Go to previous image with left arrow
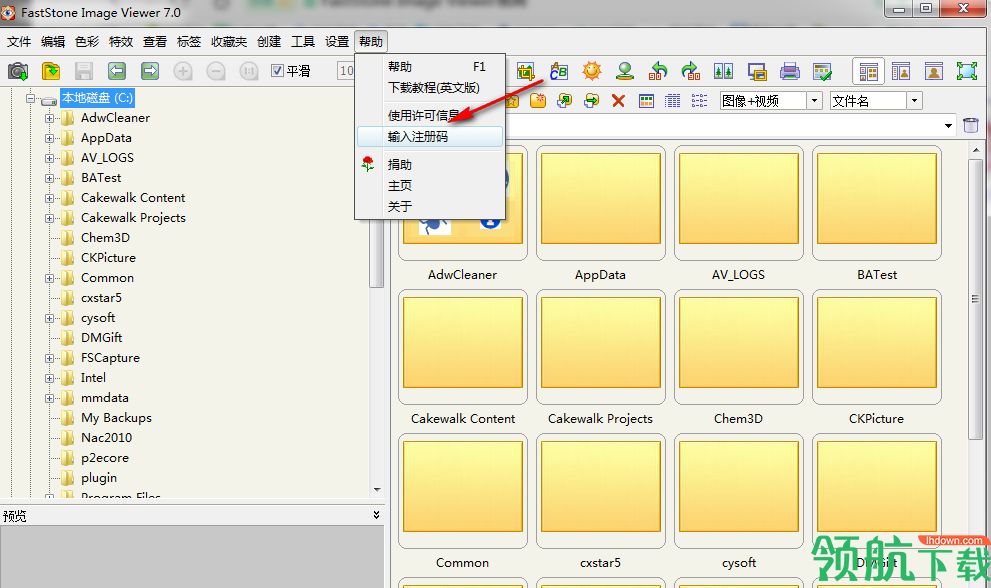The width and height of the screenshot is (991, 588). pos(116,71)
